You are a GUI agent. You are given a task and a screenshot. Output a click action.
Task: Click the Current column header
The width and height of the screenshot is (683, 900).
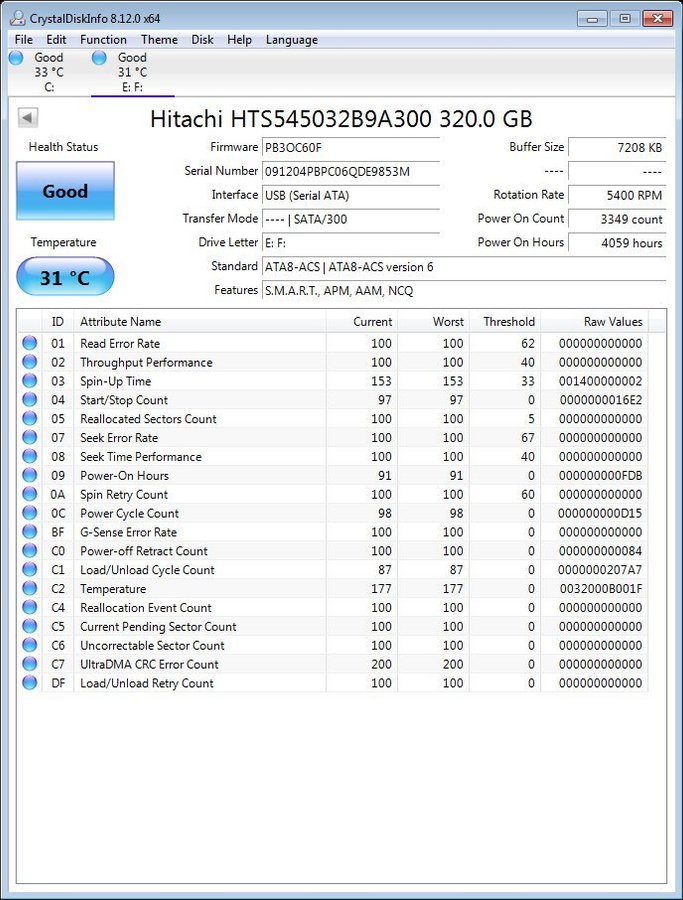pyautogui.click(x=362, y=321)
